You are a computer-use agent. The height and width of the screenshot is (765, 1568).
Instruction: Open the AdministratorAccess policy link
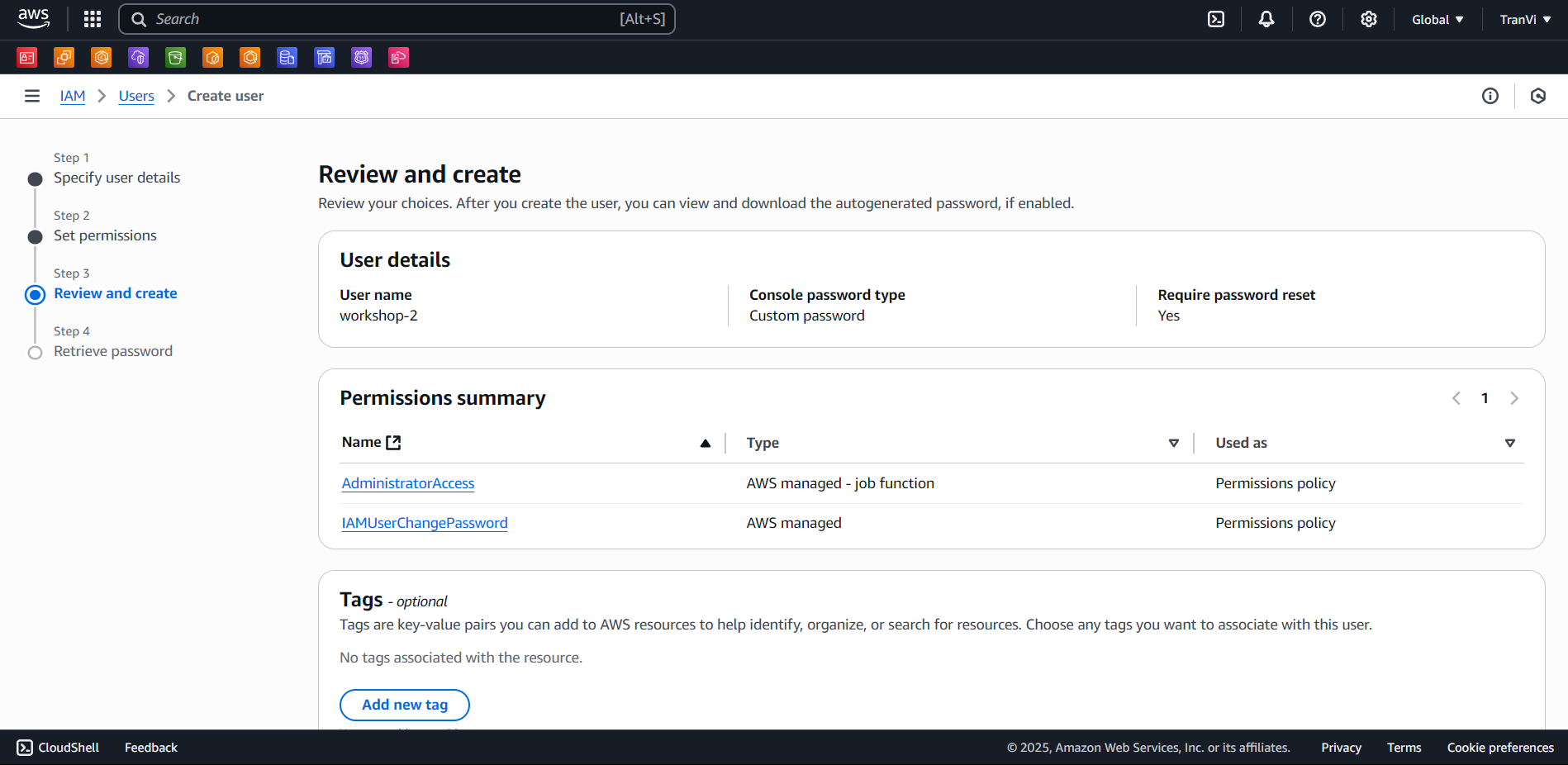pyautogui.click(x=407, y=483)
